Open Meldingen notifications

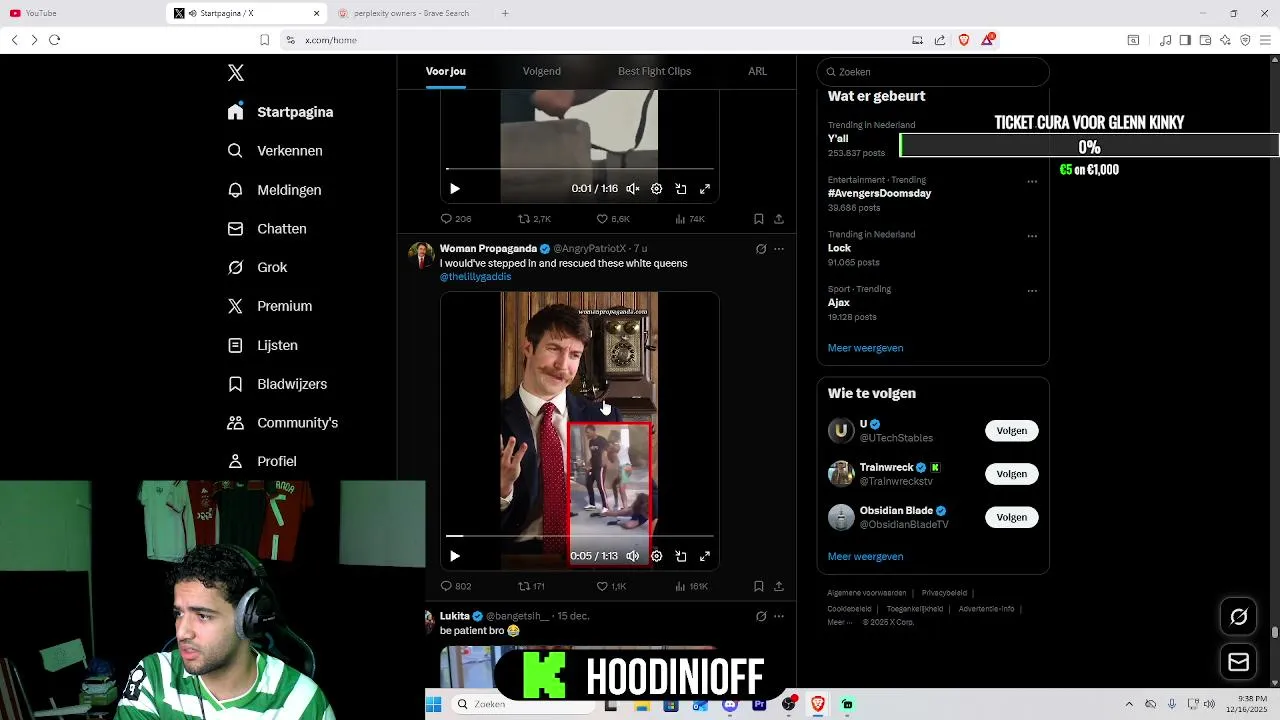click(x=274, y=190)
